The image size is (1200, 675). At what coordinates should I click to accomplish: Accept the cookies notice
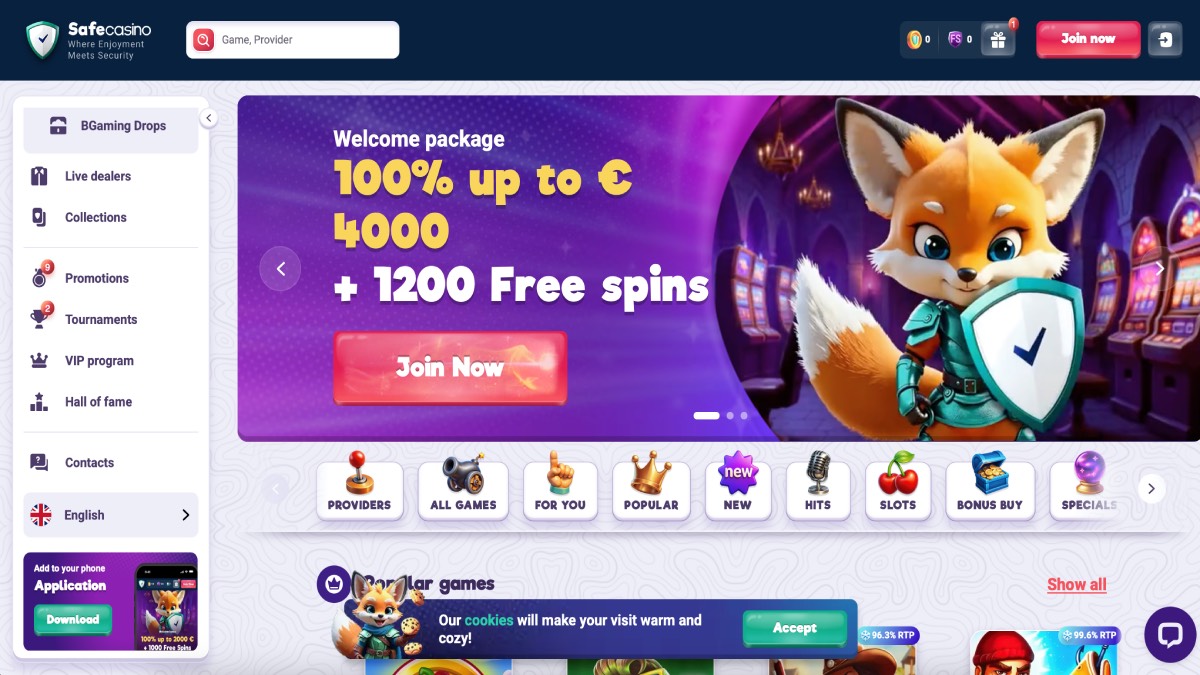click(794, 628)
